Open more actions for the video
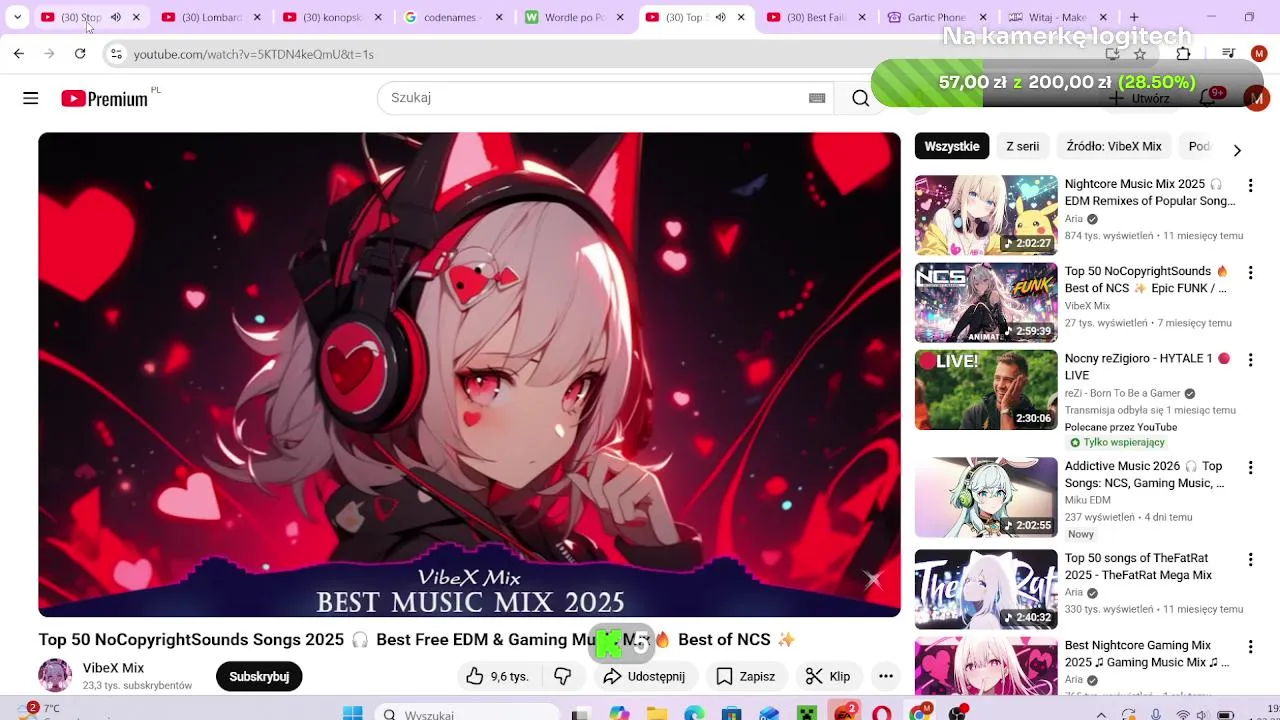This screenshot has width=1280, height=720. click(x=885, y=677)
